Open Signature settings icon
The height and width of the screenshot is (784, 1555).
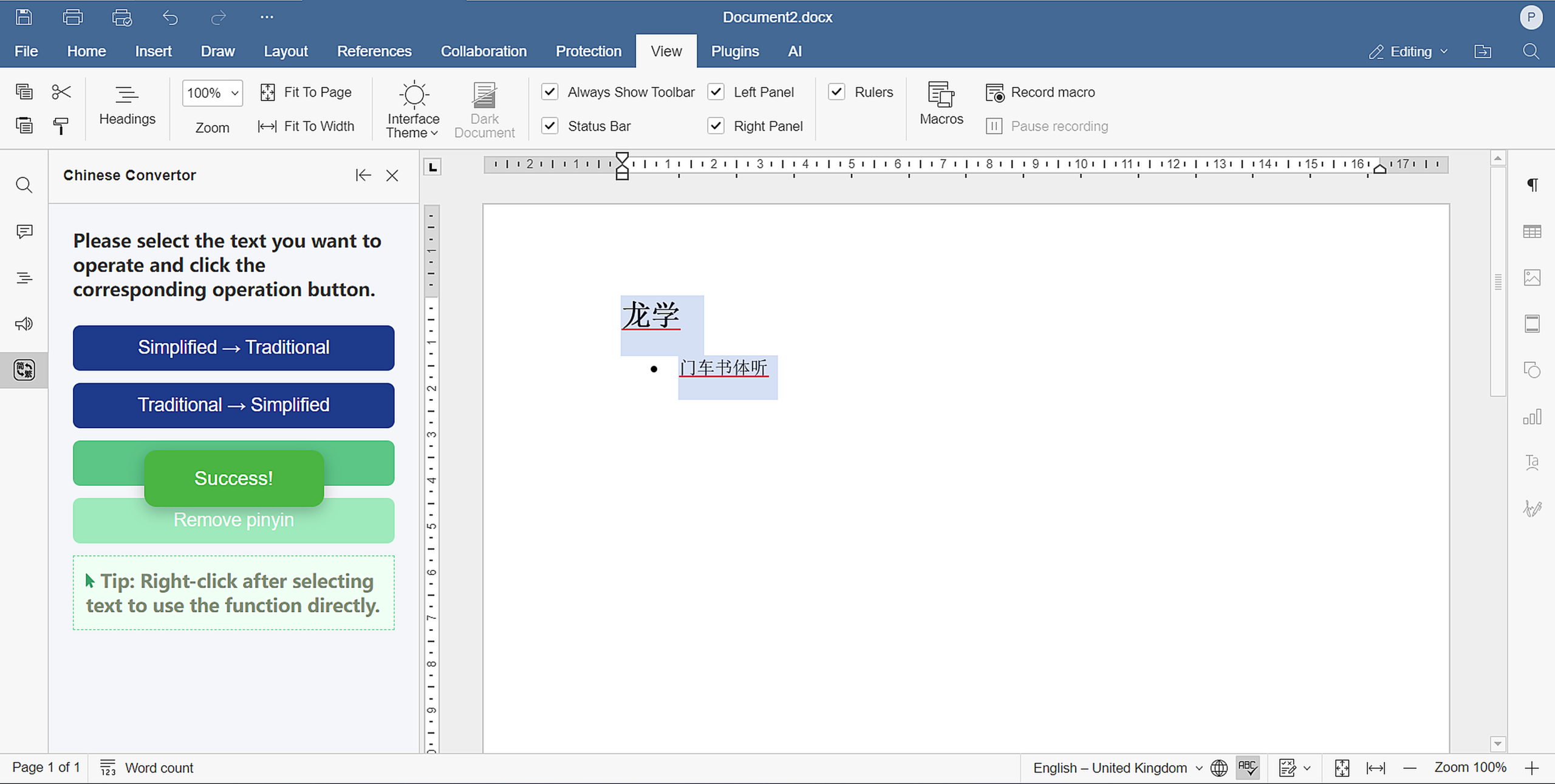click(1532, 508)
